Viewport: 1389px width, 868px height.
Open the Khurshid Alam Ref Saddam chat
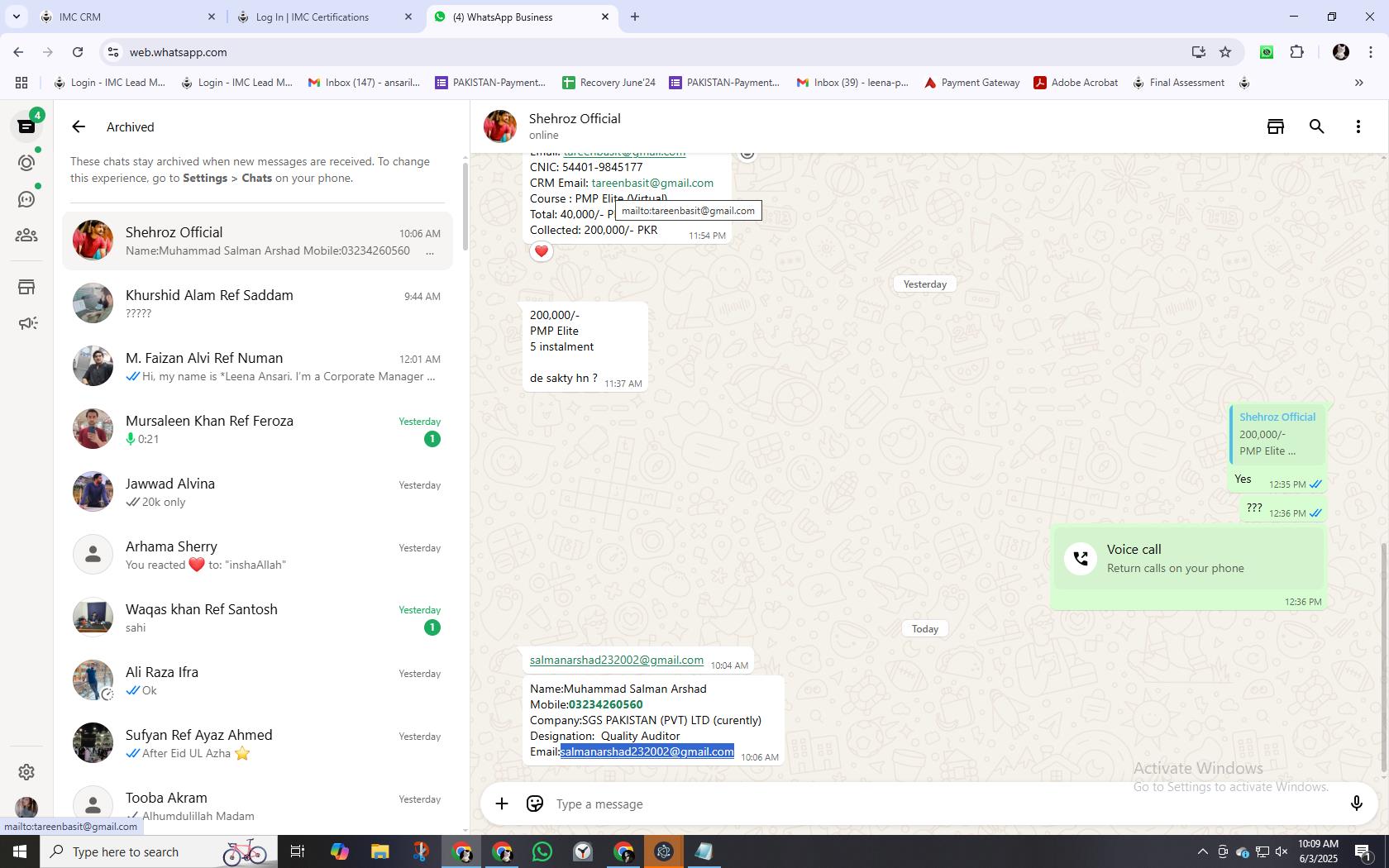(x=257, y=303)
